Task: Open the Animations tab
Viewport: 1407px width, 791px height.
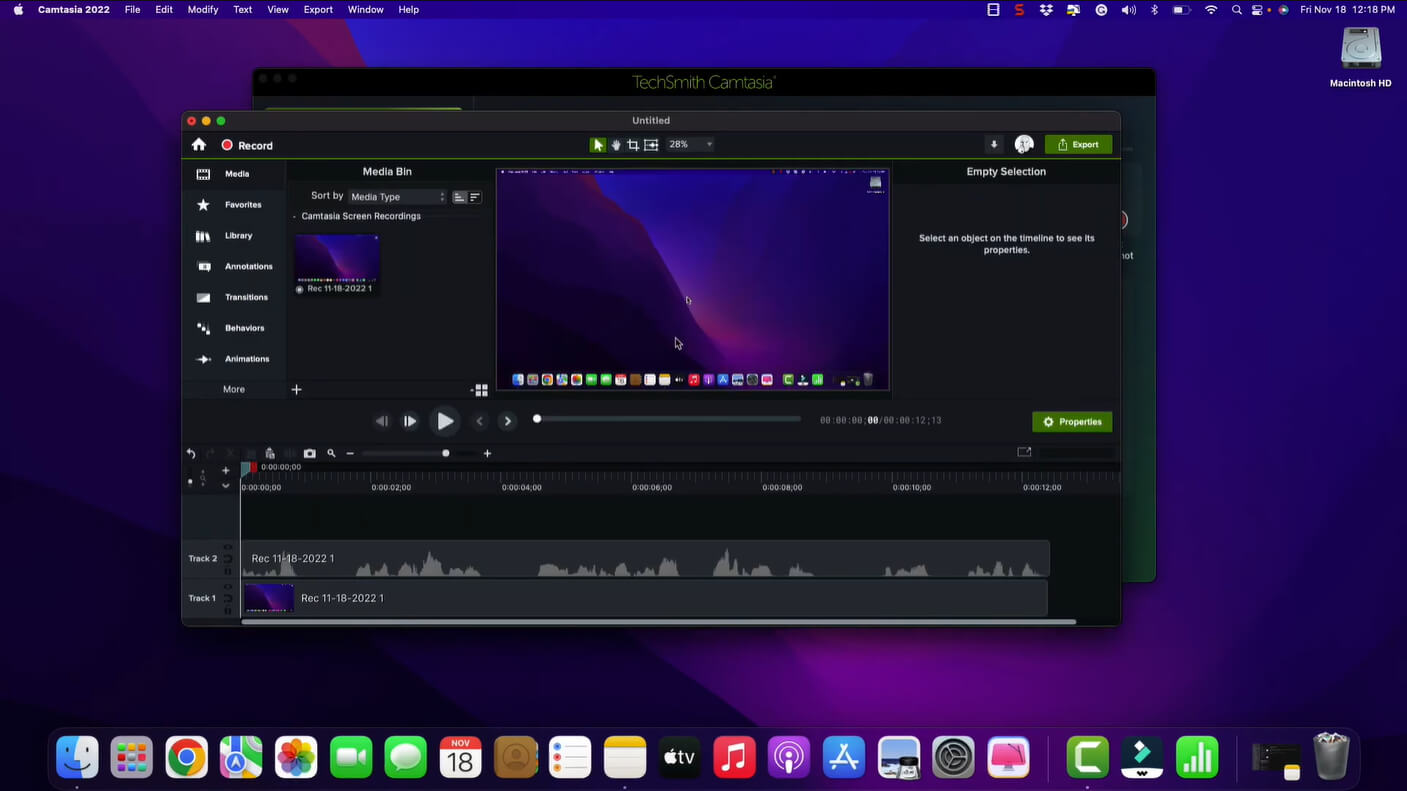Action: click(233, 359)
